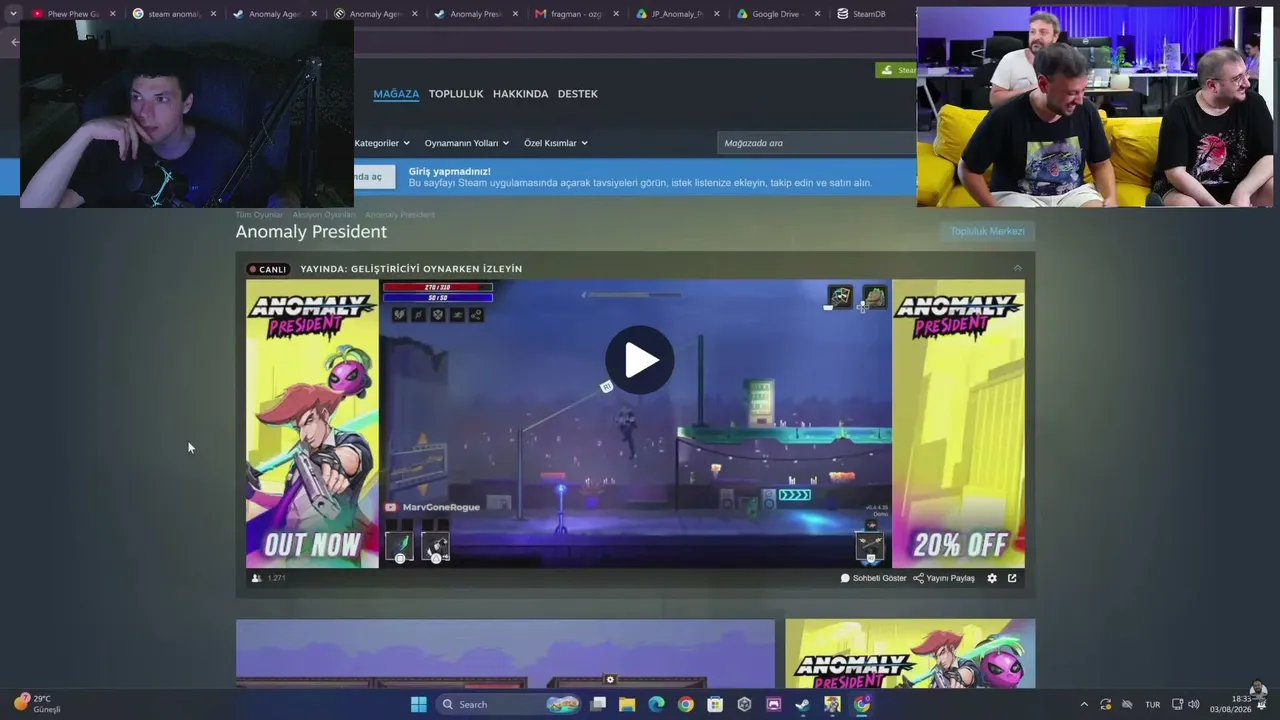Close the Google Drive tab
The image size is (1280, 720).
pyautogui.click(x=817, y=14)
